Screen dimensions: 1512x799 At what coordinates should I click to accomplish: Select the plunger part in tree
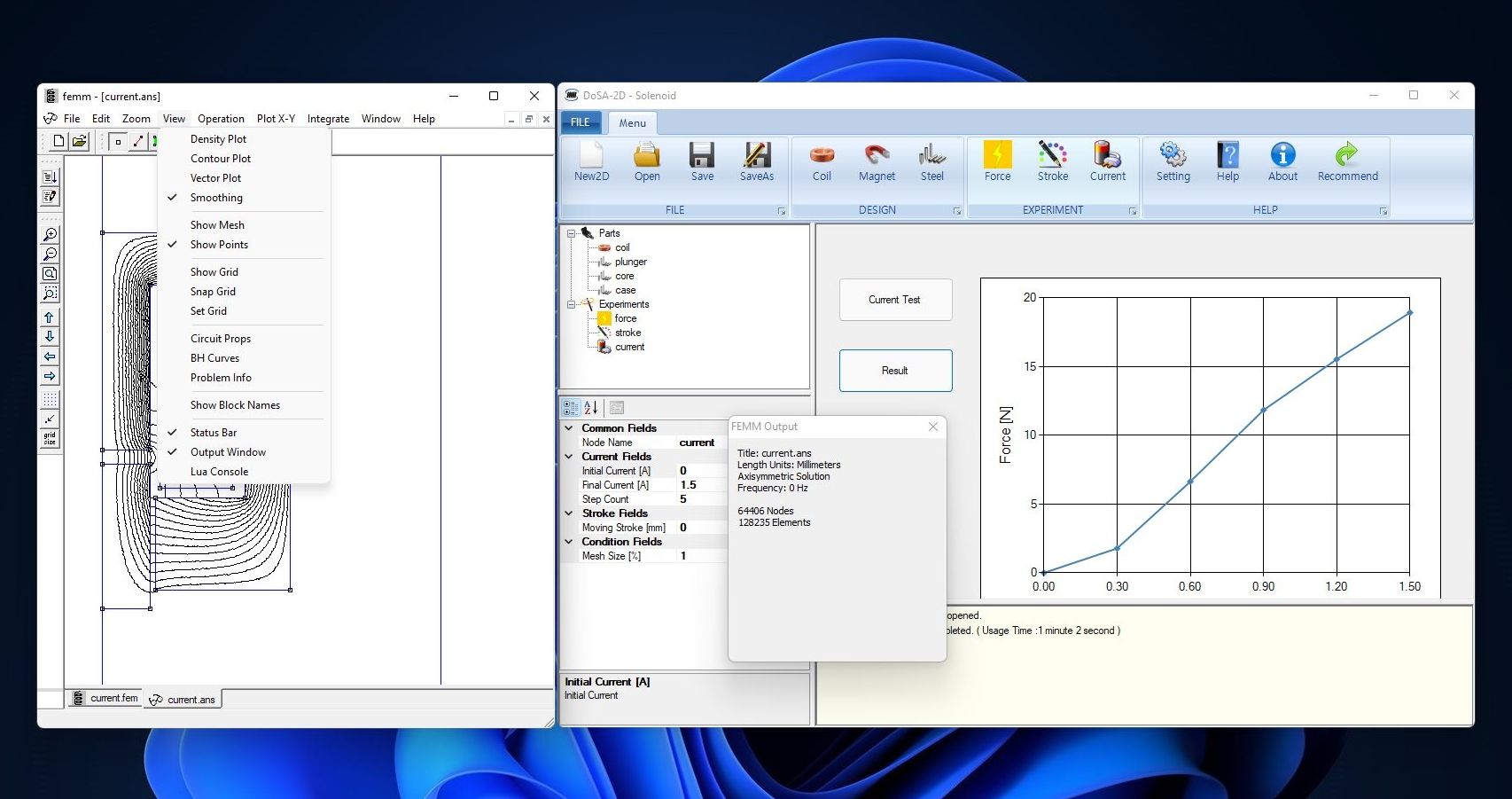pyautogui.click(x=630, y=262)
